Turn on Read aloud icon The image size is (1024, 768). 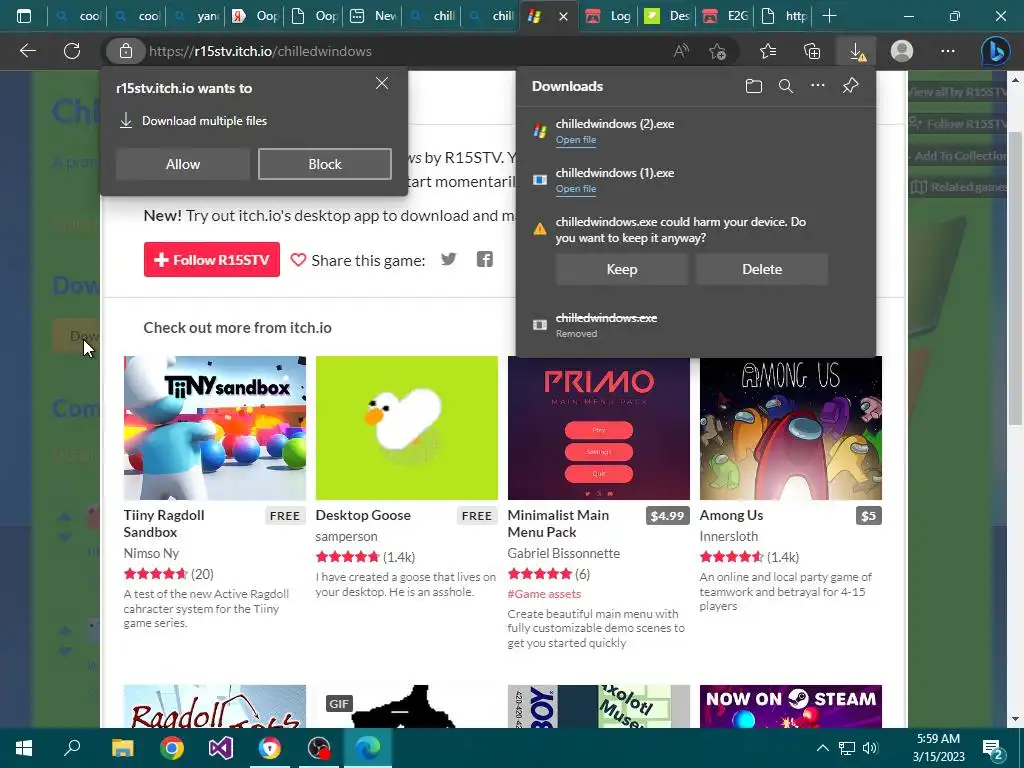(680, 52)
